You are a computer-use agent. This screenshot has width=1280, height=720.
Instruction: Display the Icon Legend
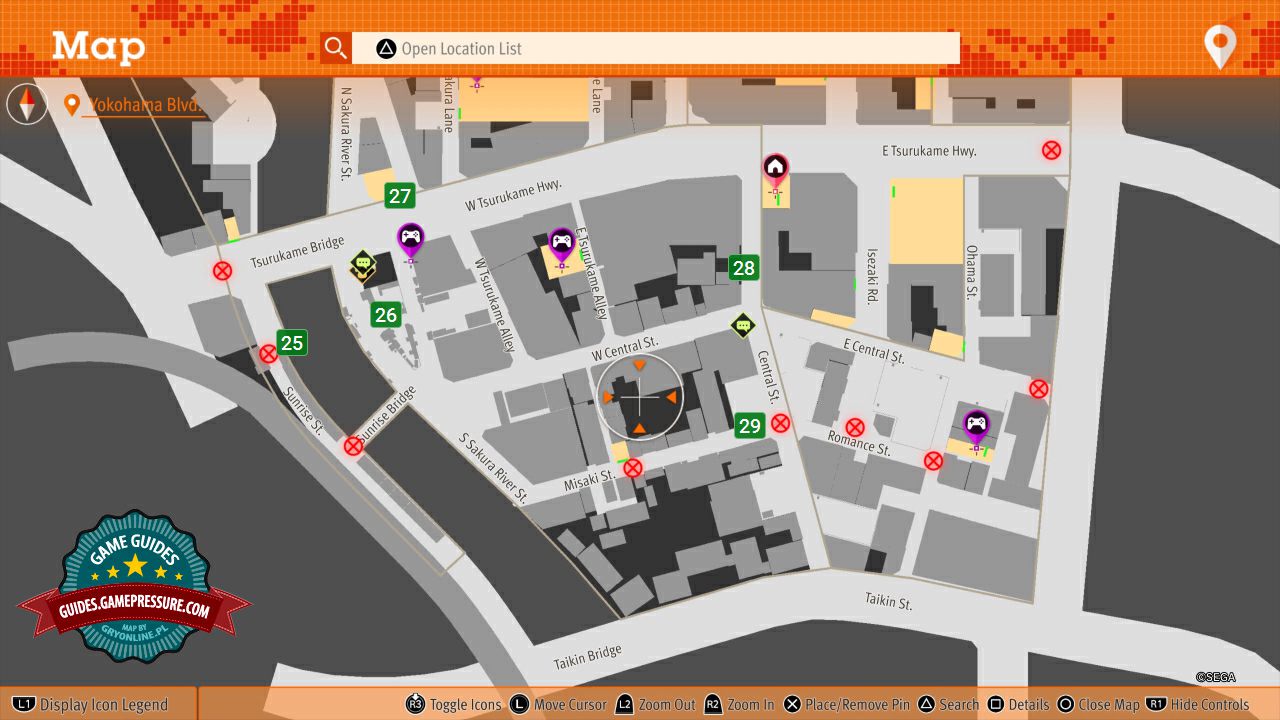pyautogui.click(x=92, y=704)
